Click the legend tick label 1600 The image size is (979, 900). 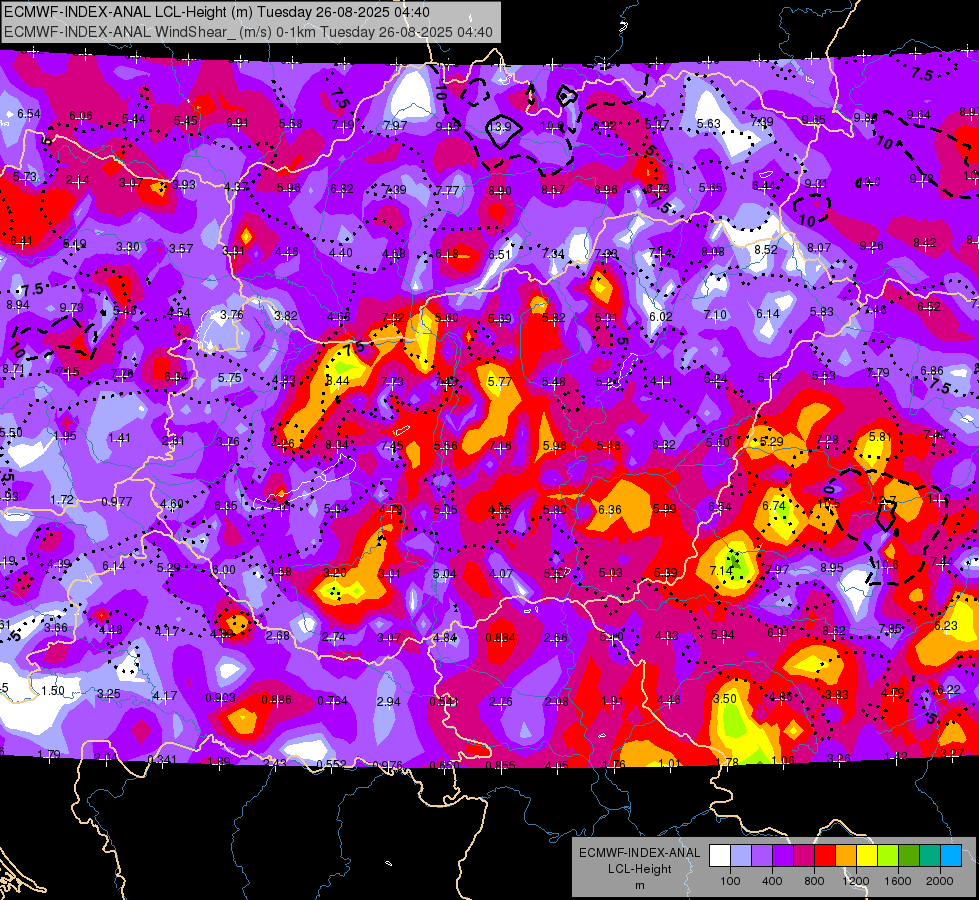898,881
